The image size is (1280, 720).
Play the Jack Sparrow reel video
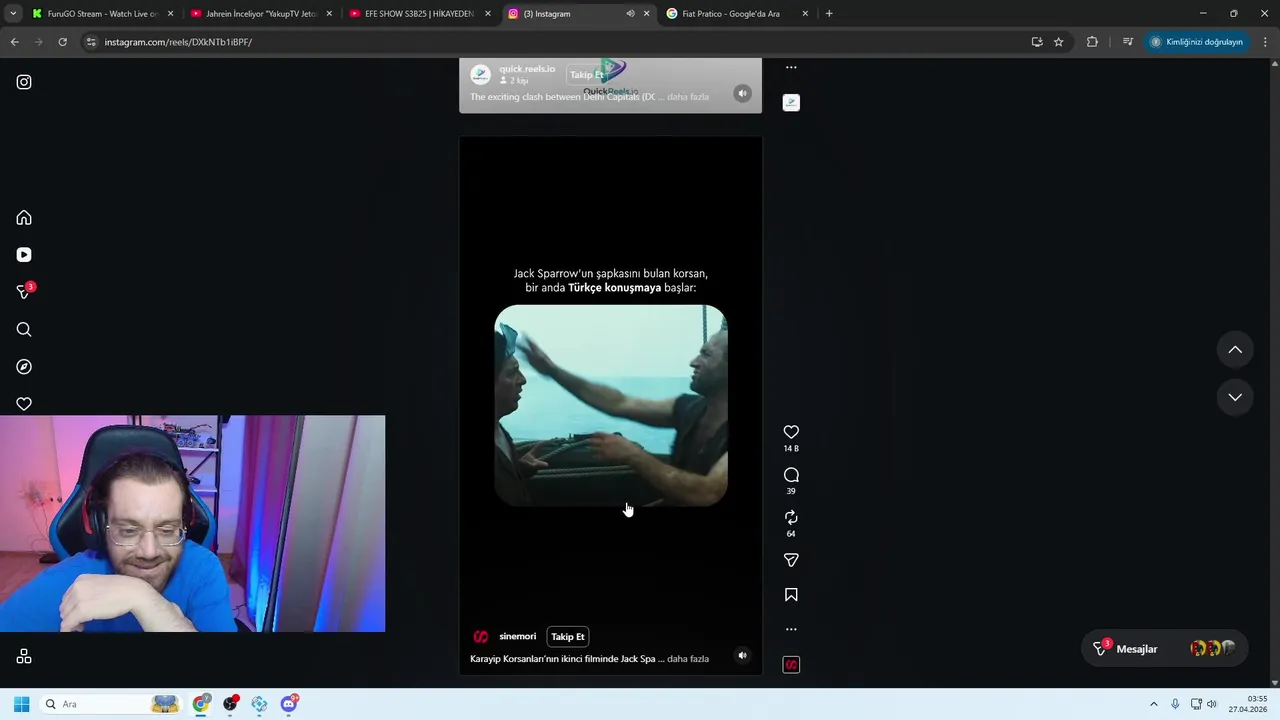(x=611, y=405)
